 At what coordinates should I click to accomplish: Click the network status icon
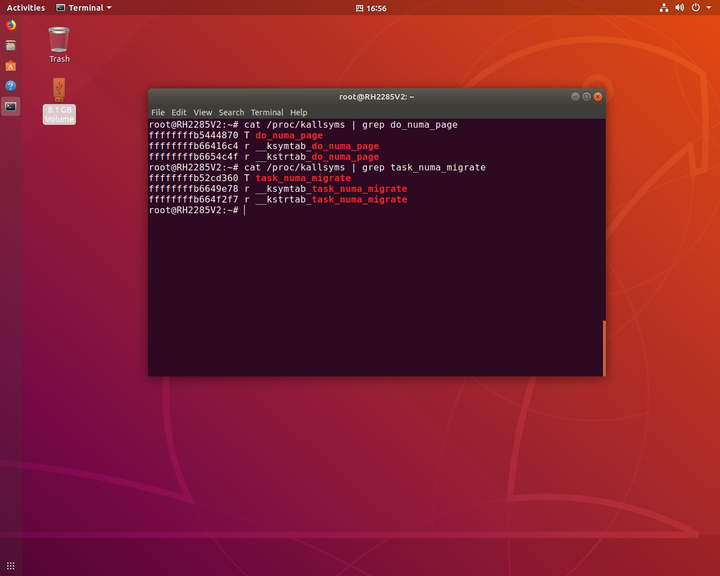(664, 8)
